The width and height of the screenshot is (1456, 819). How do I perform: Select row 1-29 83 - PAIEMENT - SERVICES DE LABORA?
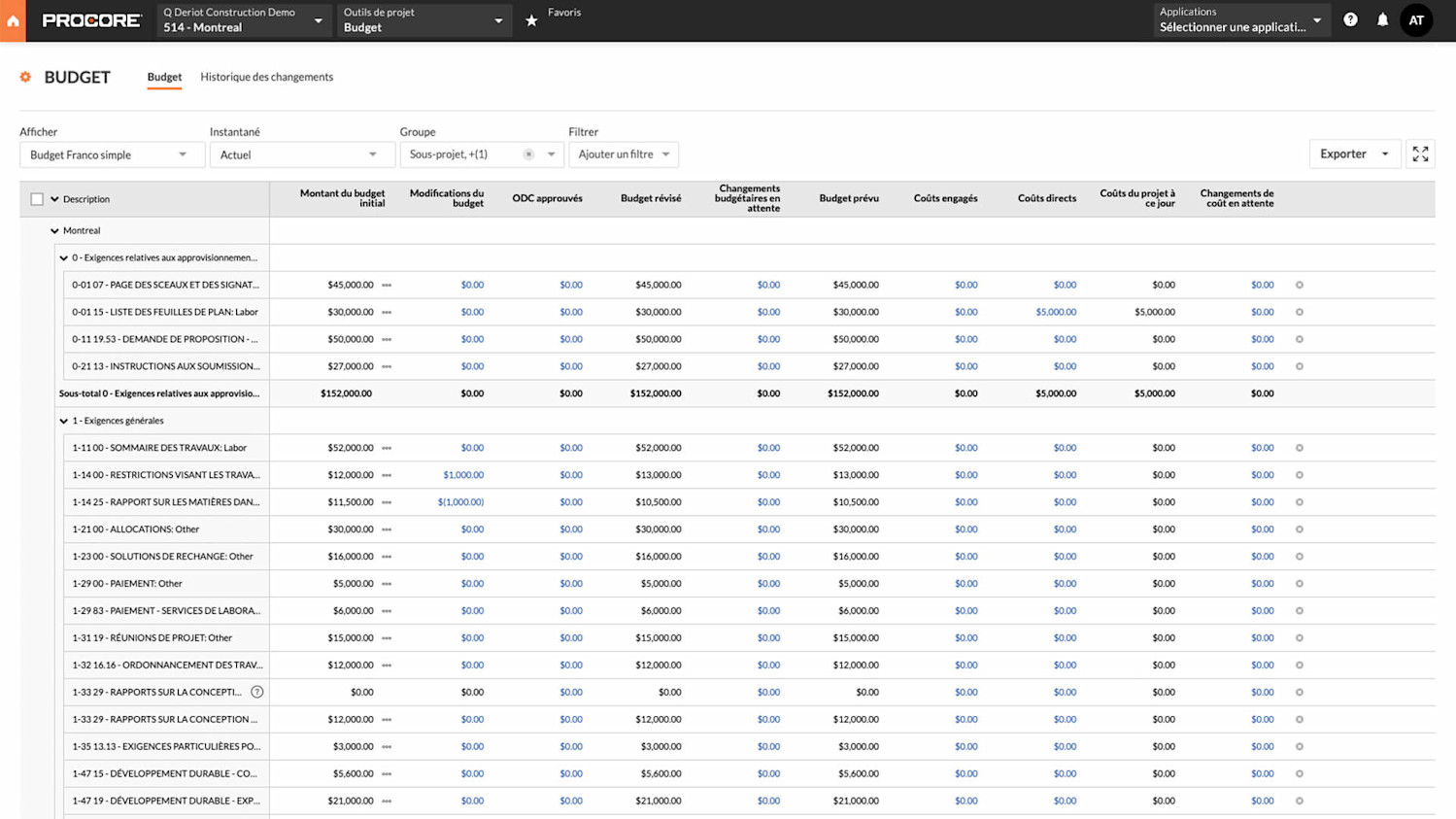(166, 611)
